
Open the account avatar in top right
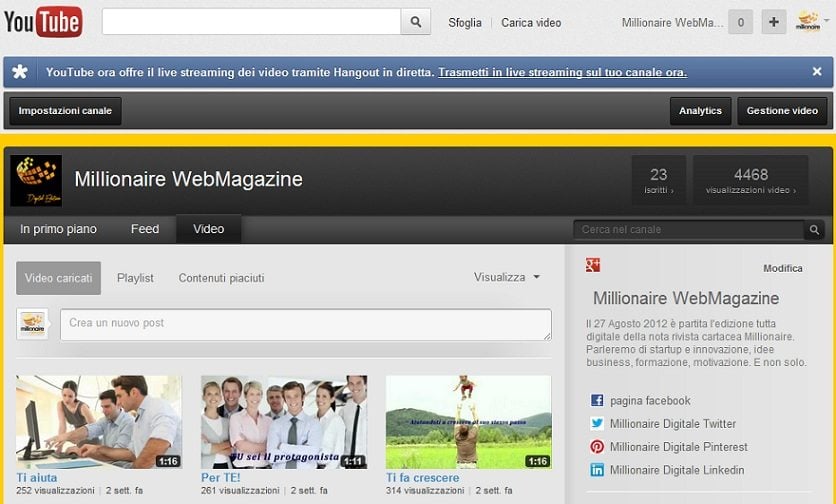pyautogui.click(x=808, y=22)
